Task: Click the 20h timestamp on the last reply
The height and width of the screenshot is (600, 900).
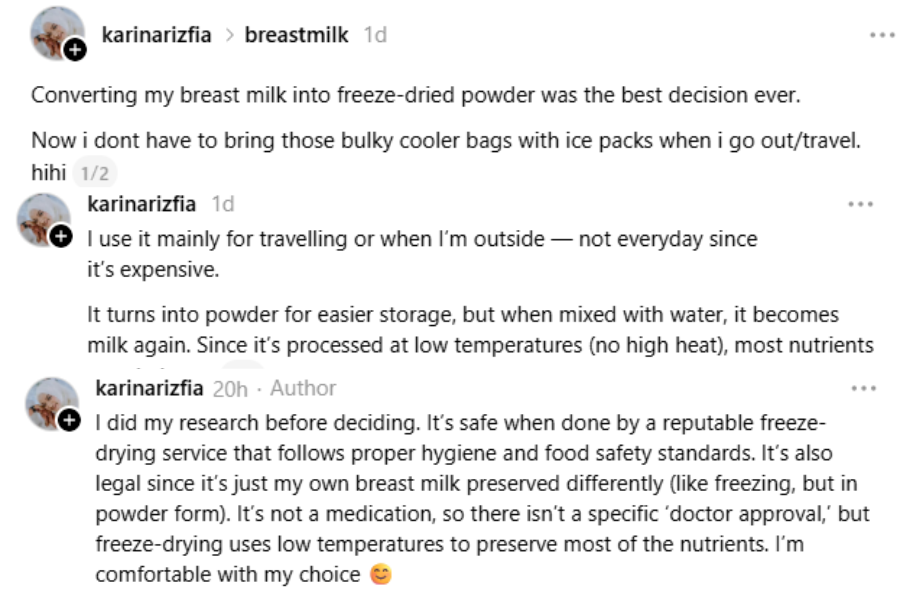Action: 229,388
